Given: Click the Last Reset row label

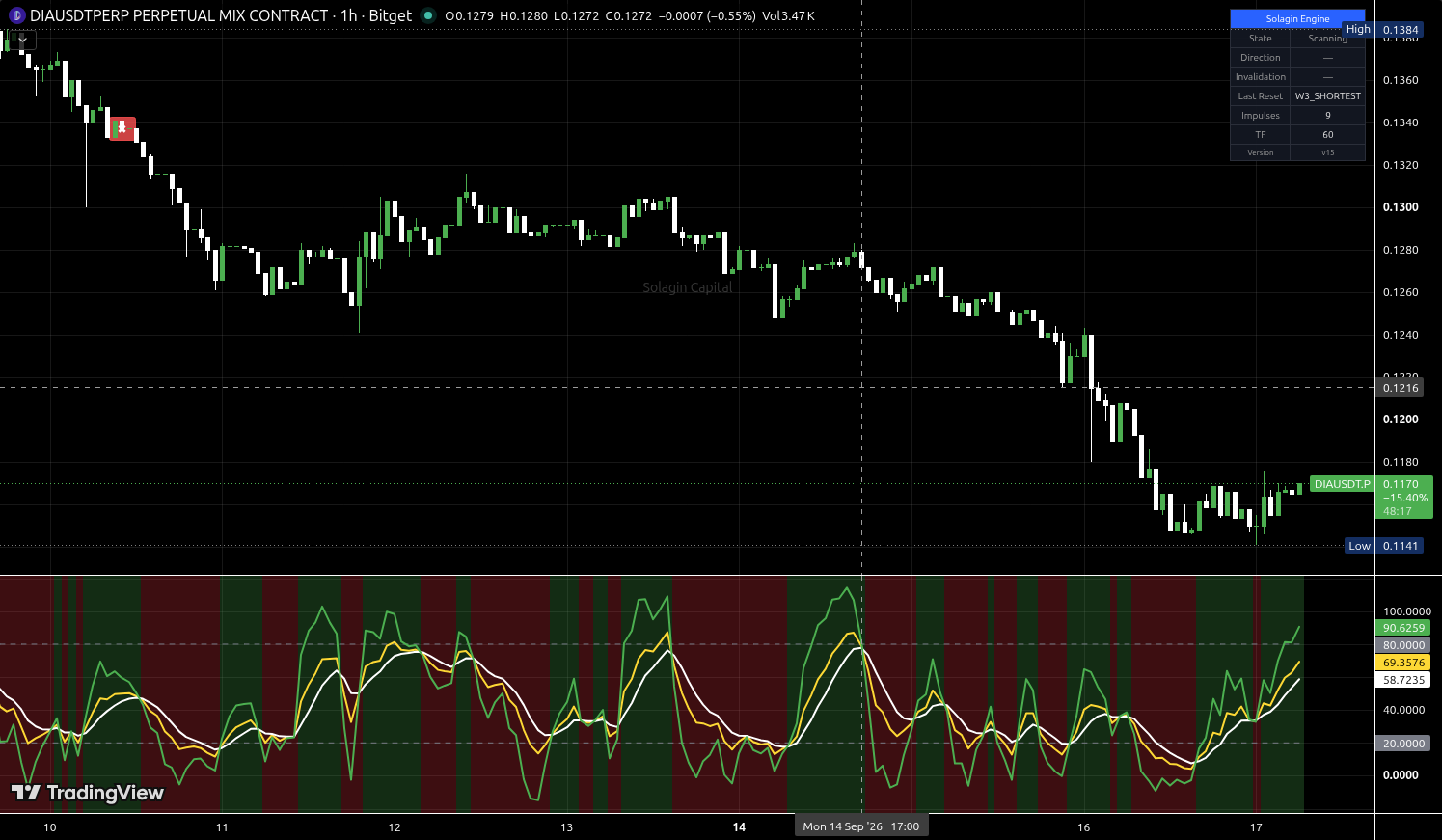Looking at the screenshot, I should click(1260, 96).
